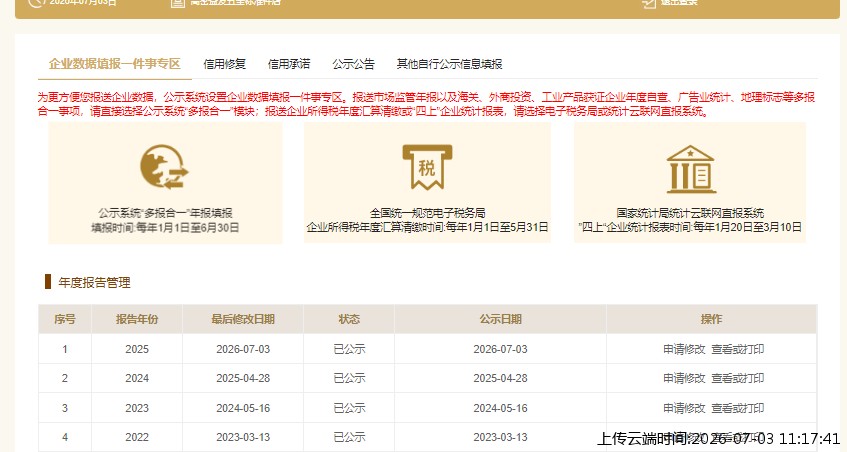Click last modified date 2024-05-16 in row 3
The height and width of the screenshot is (452, 847).
[243, 408]
